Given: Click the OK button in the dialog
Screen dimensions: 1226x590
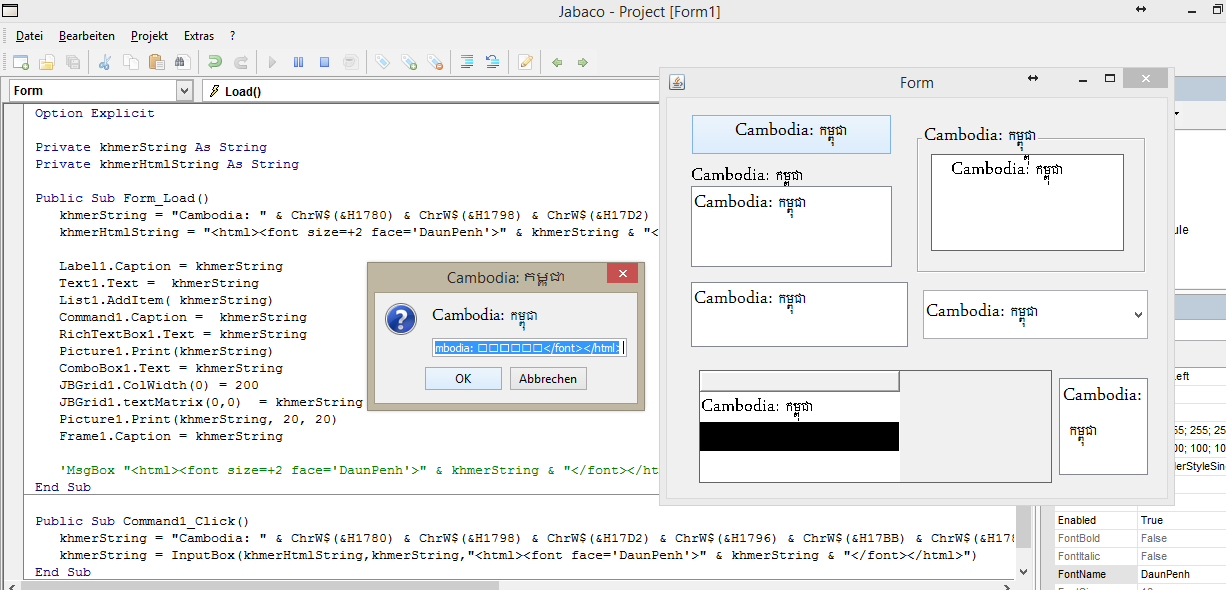Looking at the screenshot, I should 463,379.
